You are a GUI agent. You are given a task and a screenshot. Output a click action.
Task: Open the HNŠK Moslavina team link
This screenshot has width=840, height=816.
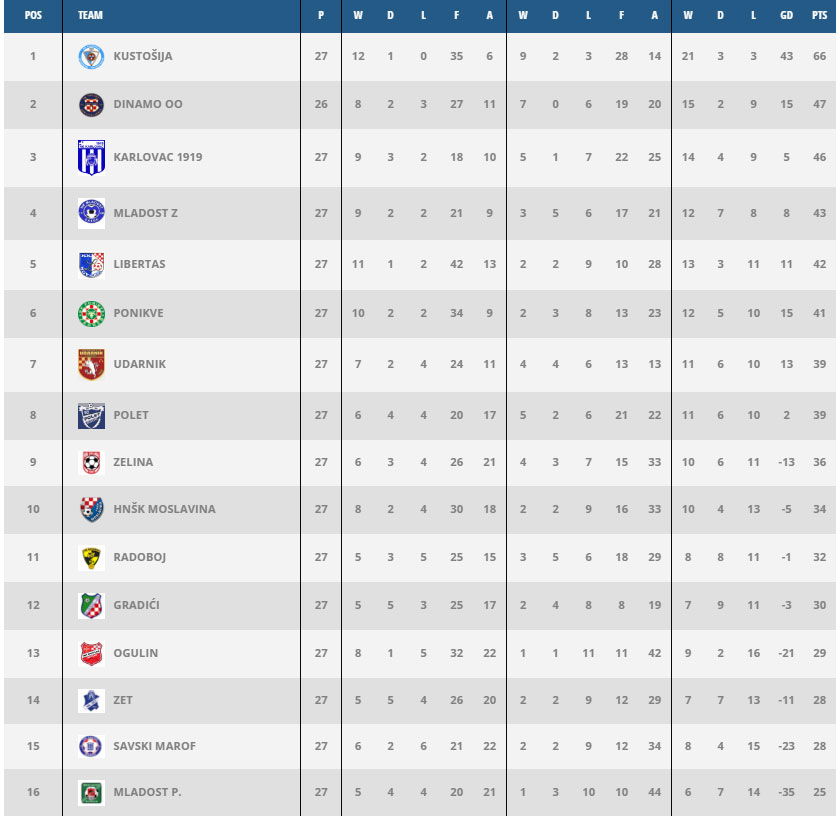[164, 509]
